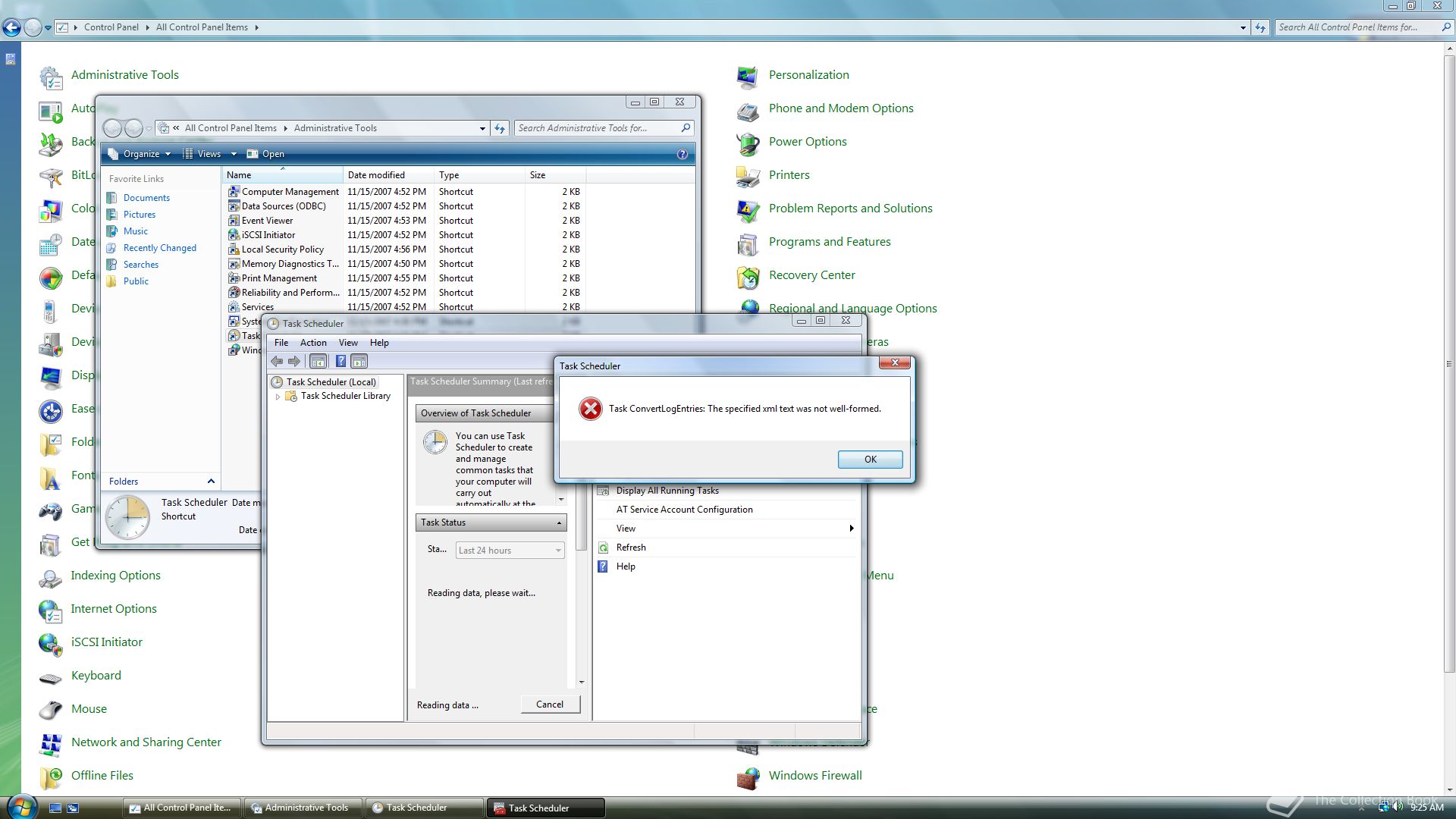Screen dimensions: 1456x819
Task: Expand the Folders pane in Administrative Tools
Action: (211, 482)
